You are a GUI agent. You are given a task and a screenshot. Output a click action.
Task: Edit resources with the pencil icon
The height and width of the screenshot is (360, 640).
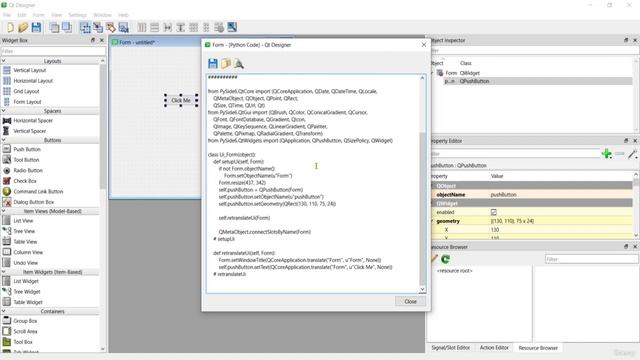[x=433, y=259]
